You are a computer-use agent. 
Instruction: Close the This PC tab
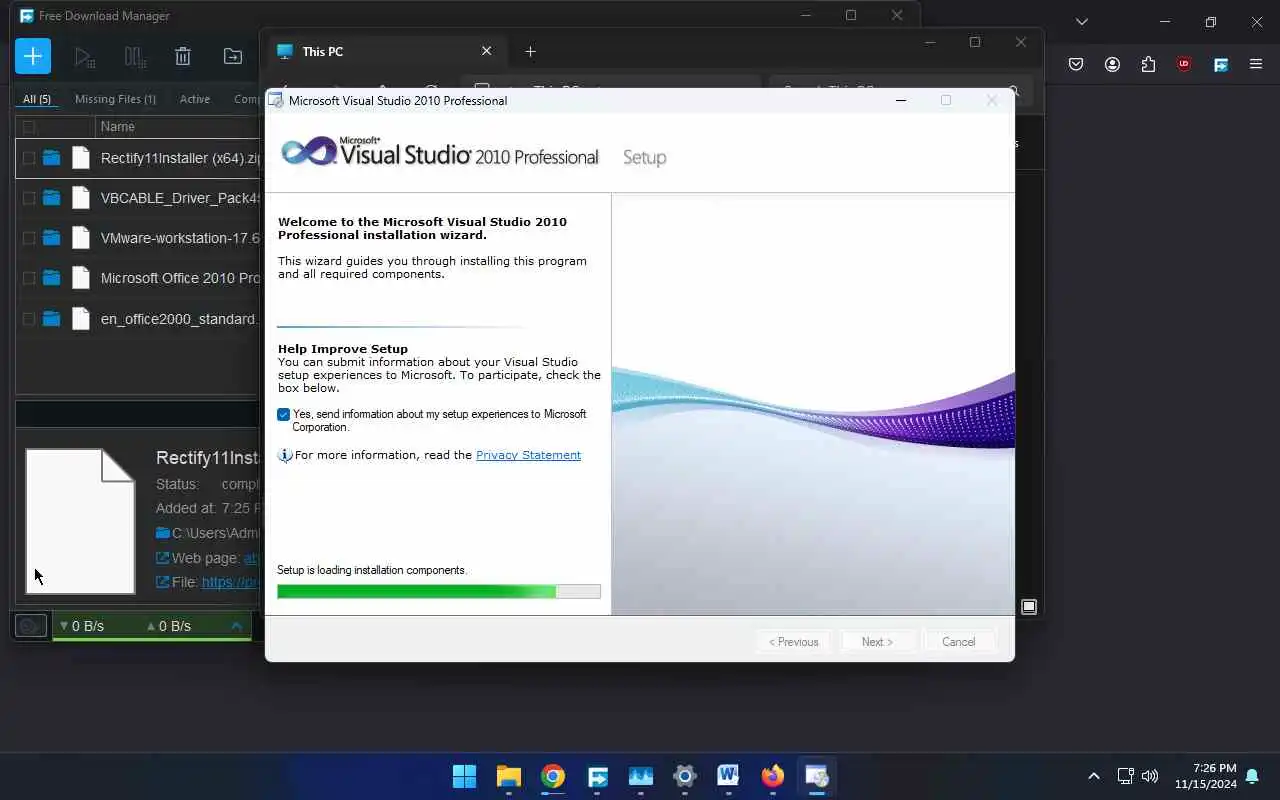(486, 51)
